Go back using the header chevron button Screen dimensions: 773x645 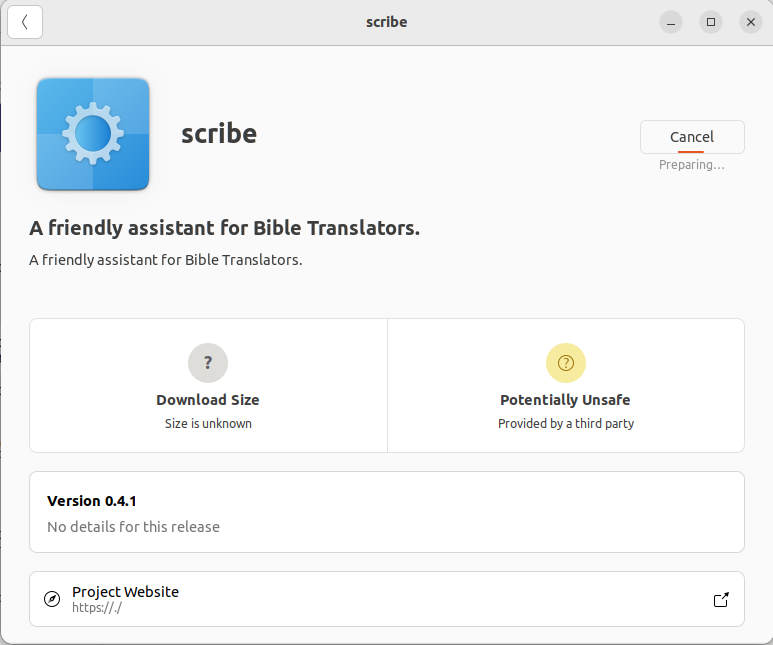(x=25, y=22)
